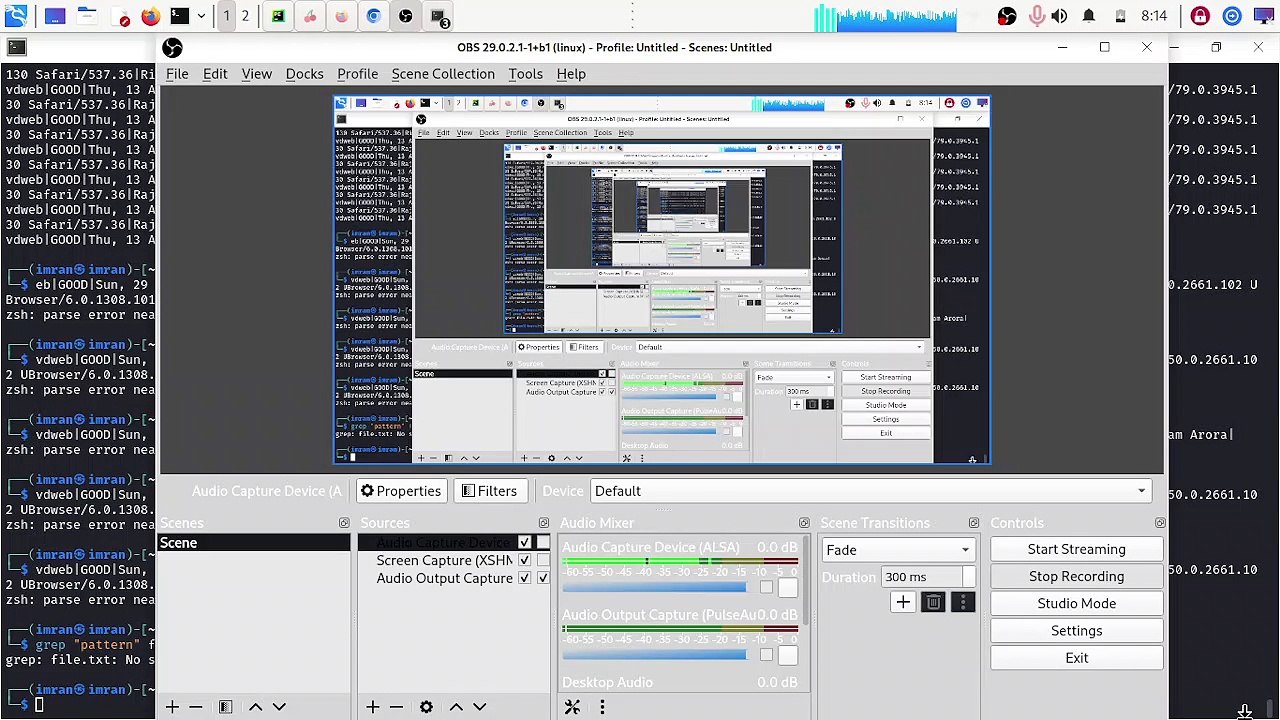Toggle visibility checkbox for Screen Capture (XSHM) source

[524, 560]
